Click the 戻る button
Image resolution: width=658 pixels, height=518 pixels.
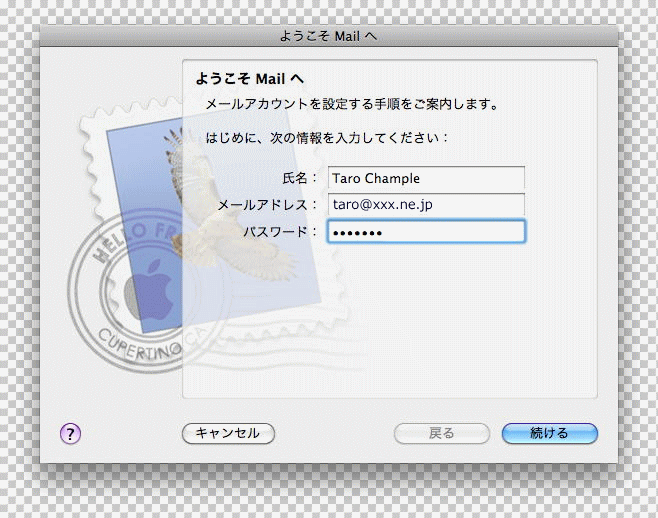pos(441,433)
